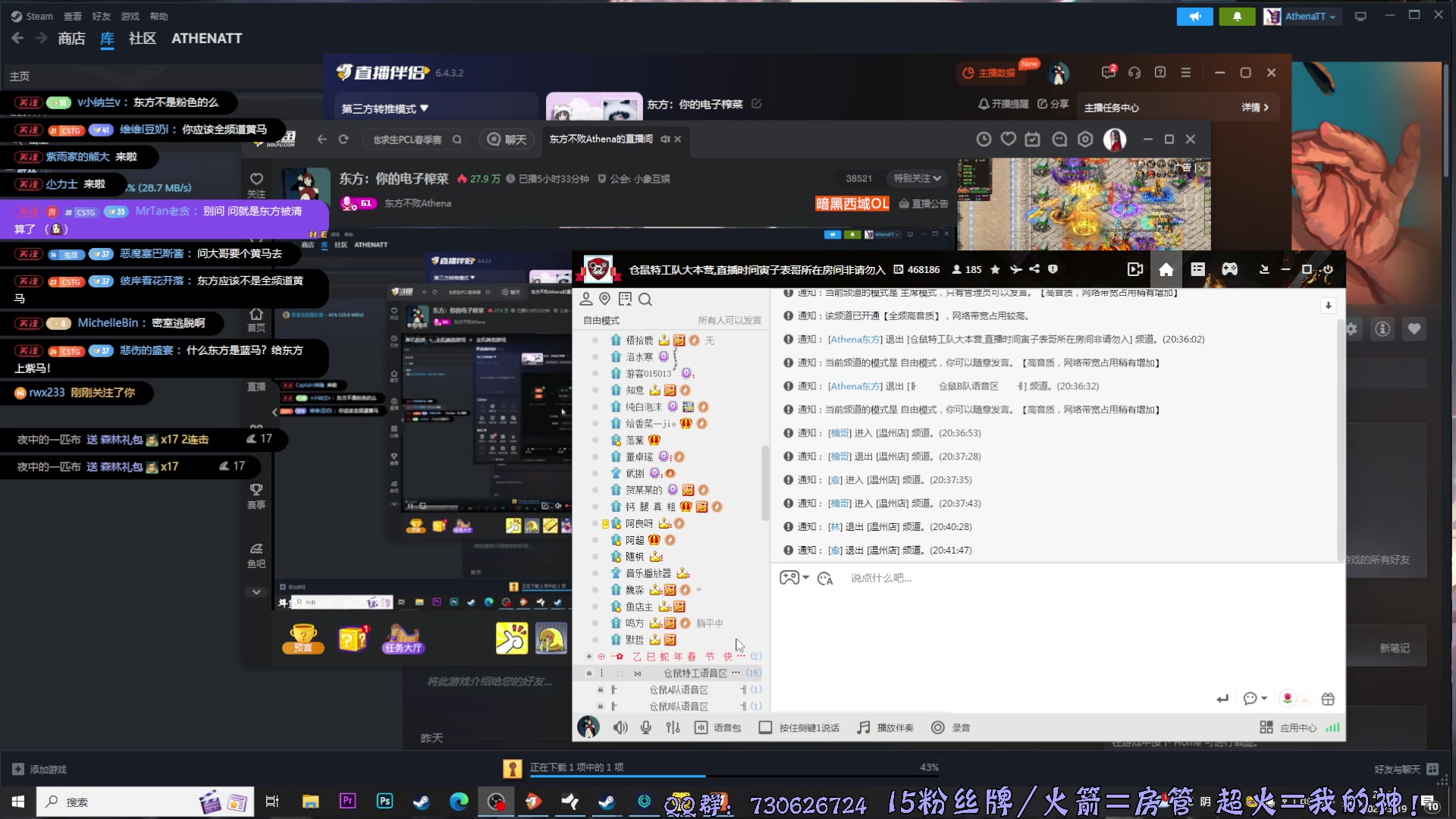The width and height of the screenshot is (1456, 819).
Task: Open Douyu watch history clock icon
Action: [984, 140]
